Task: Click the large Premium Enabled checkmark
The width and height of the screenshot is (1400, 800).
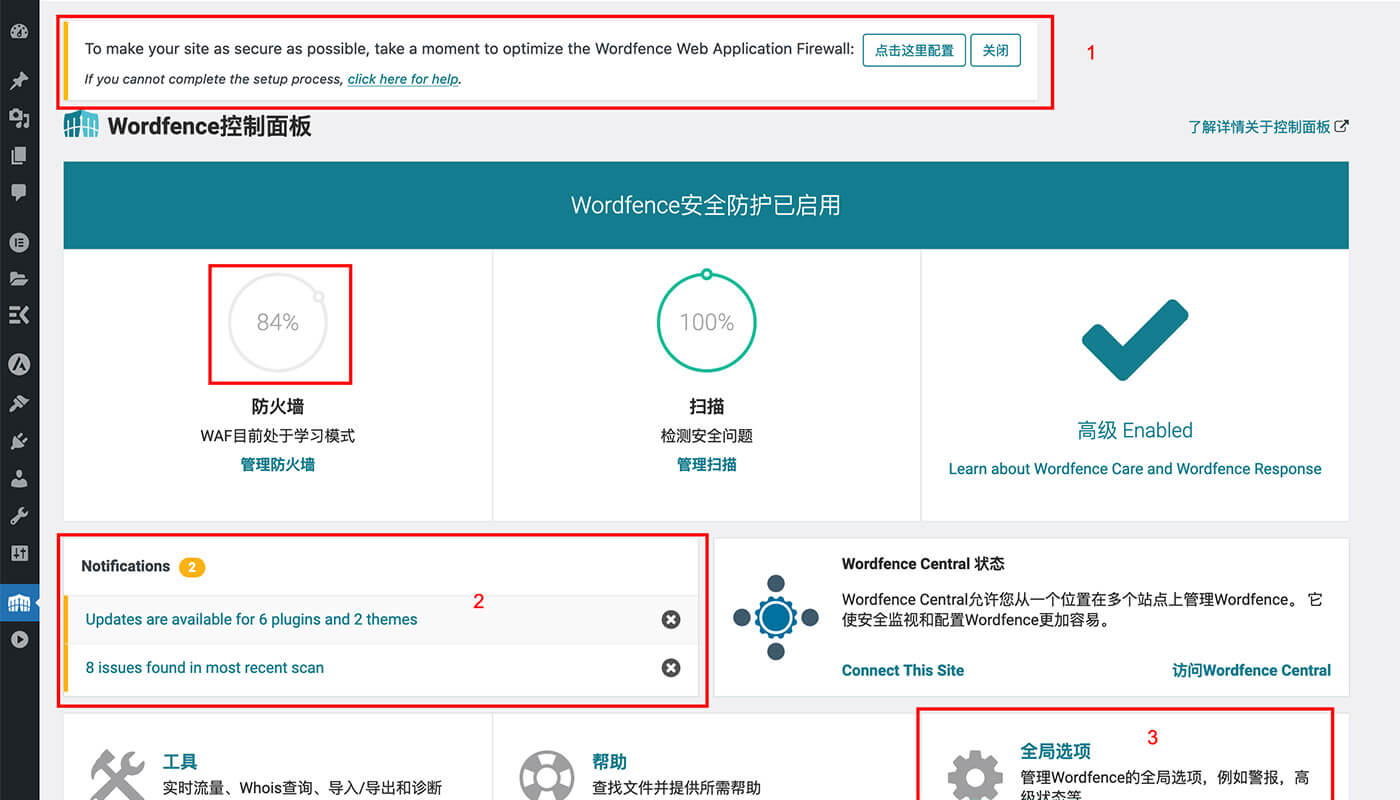Action: coord(1135,339)
